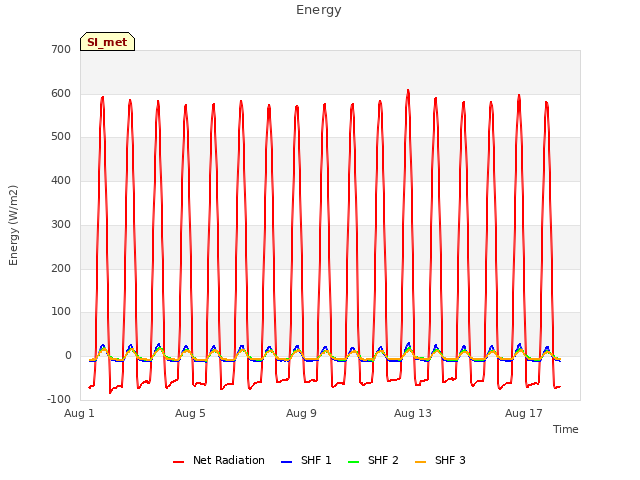Click the orange SHF 3 legend swatch
Image resolution: width=640 pixels, height=480 pixels.
coord(420,462)
